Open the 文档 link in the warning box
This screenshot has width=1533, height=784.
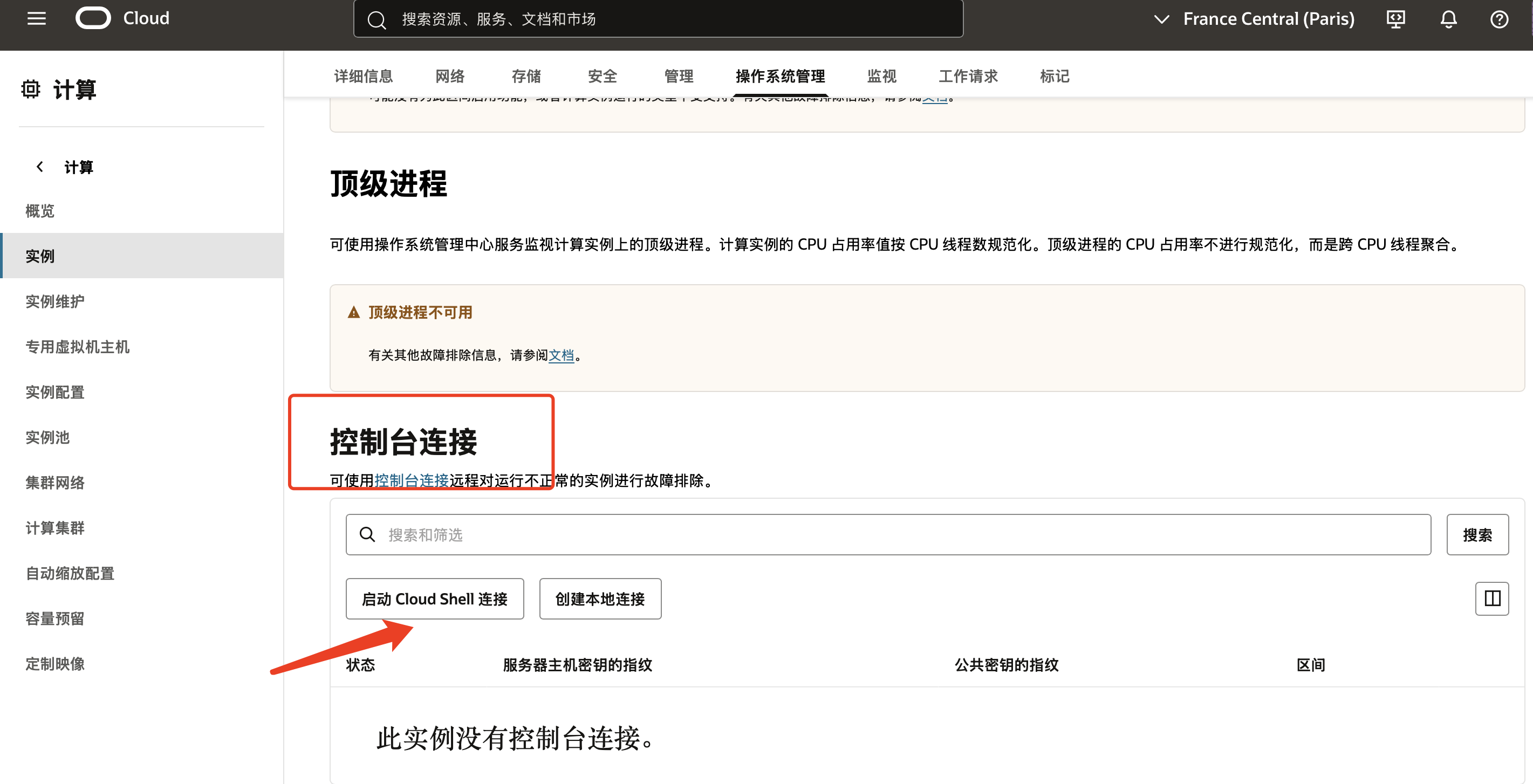pos(560,355)
